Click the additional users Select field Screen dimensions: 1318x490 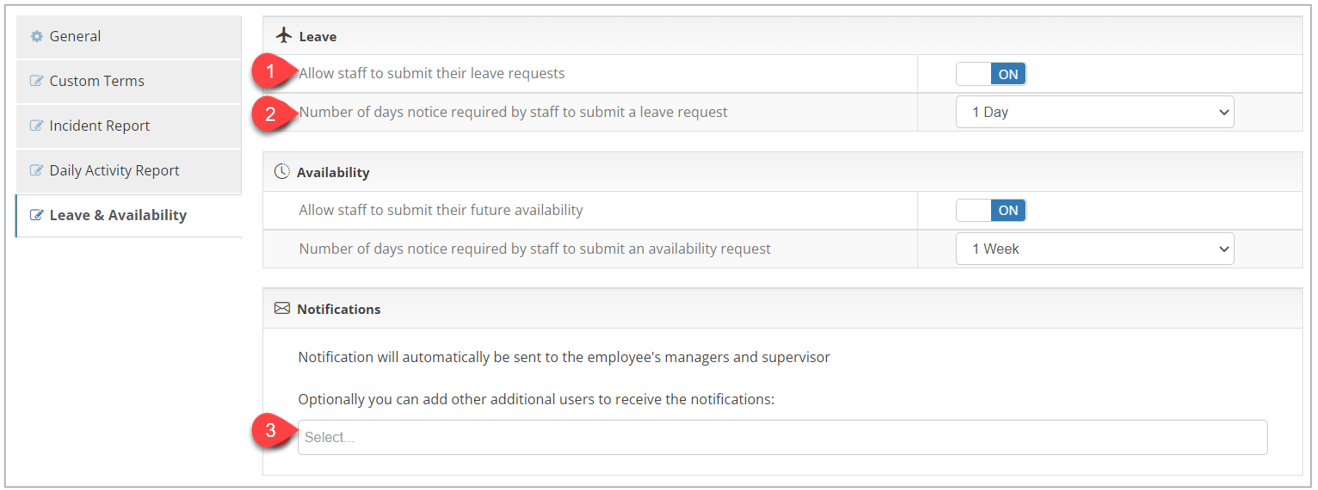pos(782,437)
